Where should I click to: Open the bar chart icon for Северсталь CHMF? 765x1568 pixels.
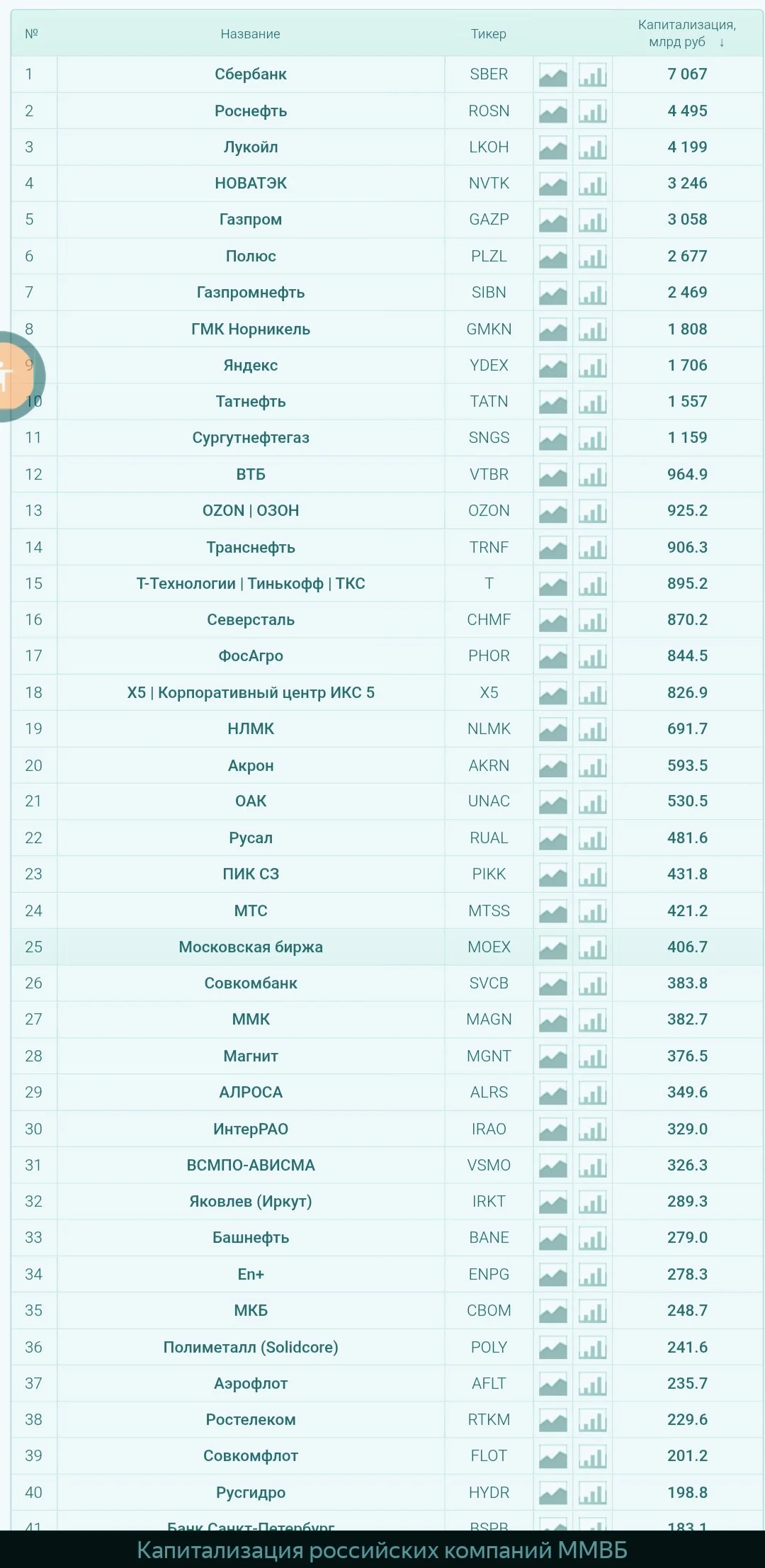592,621
